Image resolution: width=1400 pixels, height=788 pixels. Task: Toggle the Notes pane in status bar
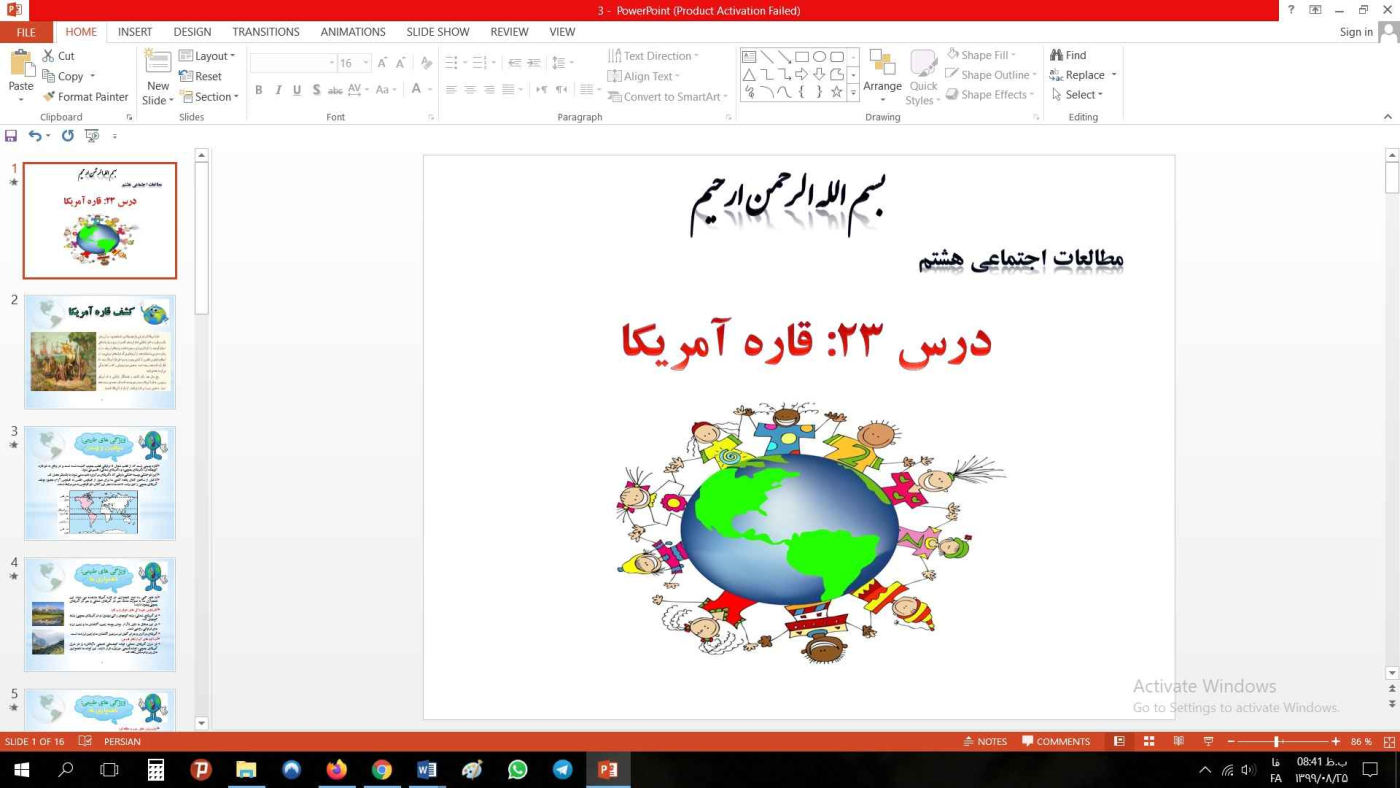985,742
